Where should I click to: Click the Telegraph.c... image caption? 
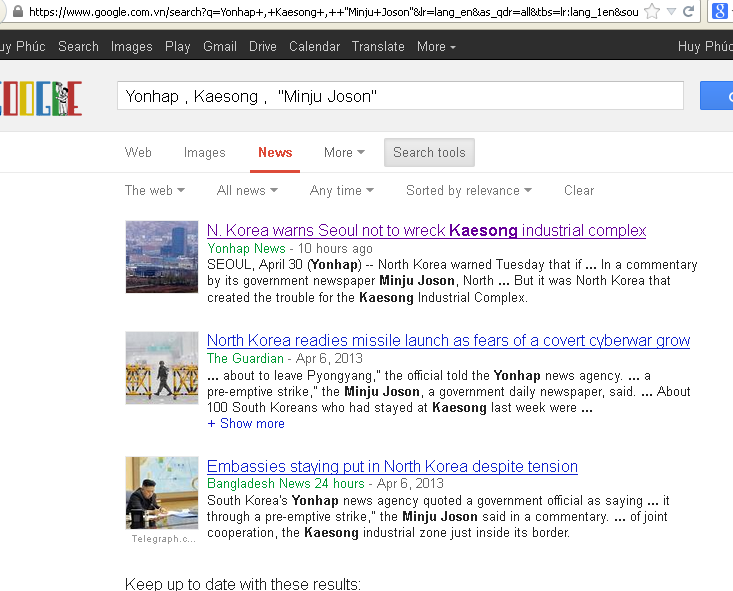pos(163,539)
